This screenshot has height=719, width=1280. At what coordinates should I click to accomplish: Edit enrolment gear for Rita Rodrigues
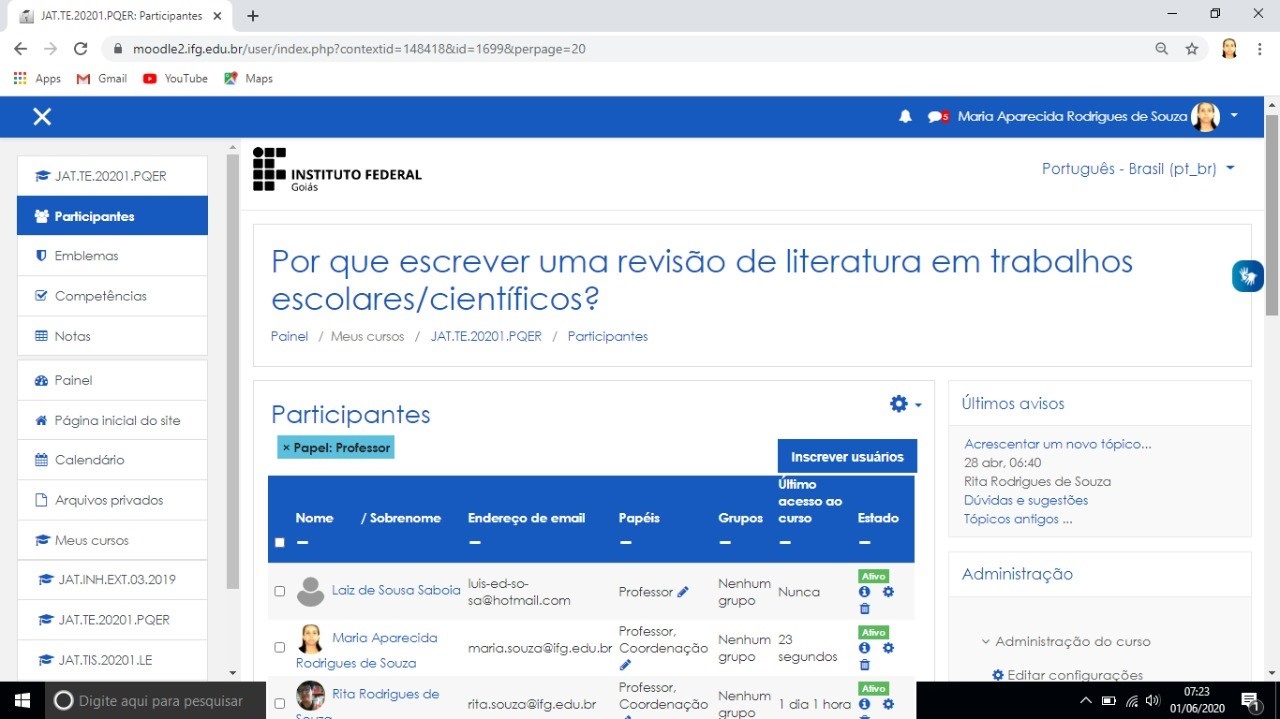point(888,704)
